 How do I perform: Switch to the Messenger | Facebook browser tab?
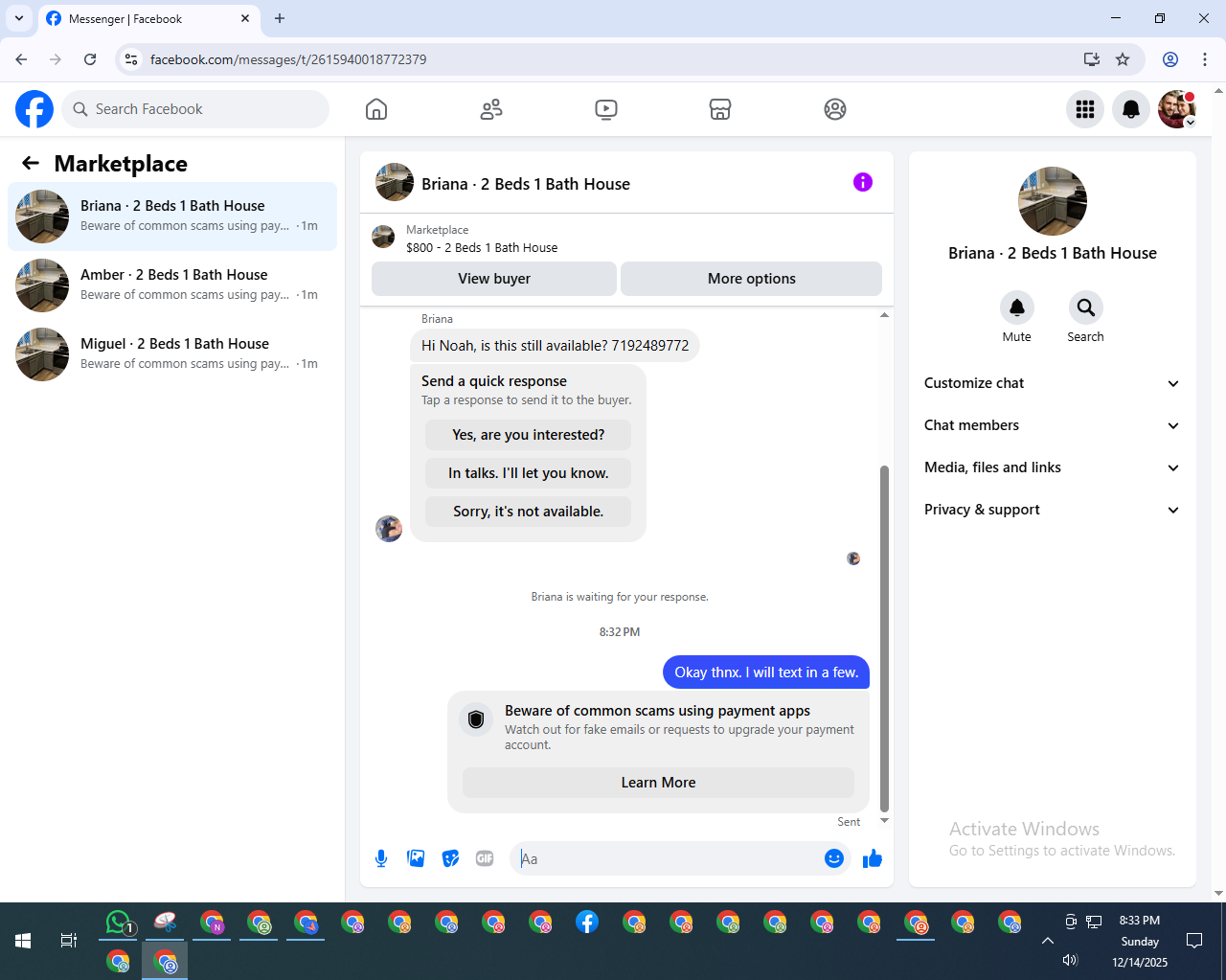[148, 19]
